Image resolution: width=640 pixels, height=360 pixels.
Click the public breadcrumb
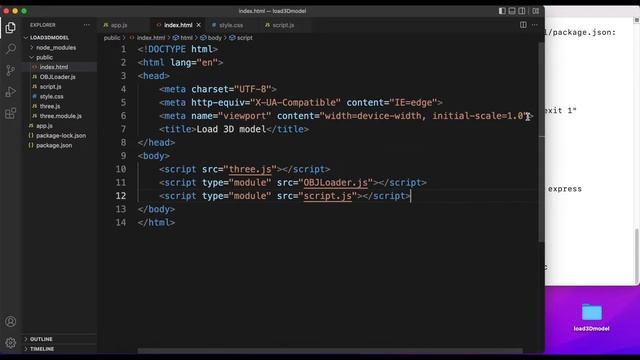112,38
